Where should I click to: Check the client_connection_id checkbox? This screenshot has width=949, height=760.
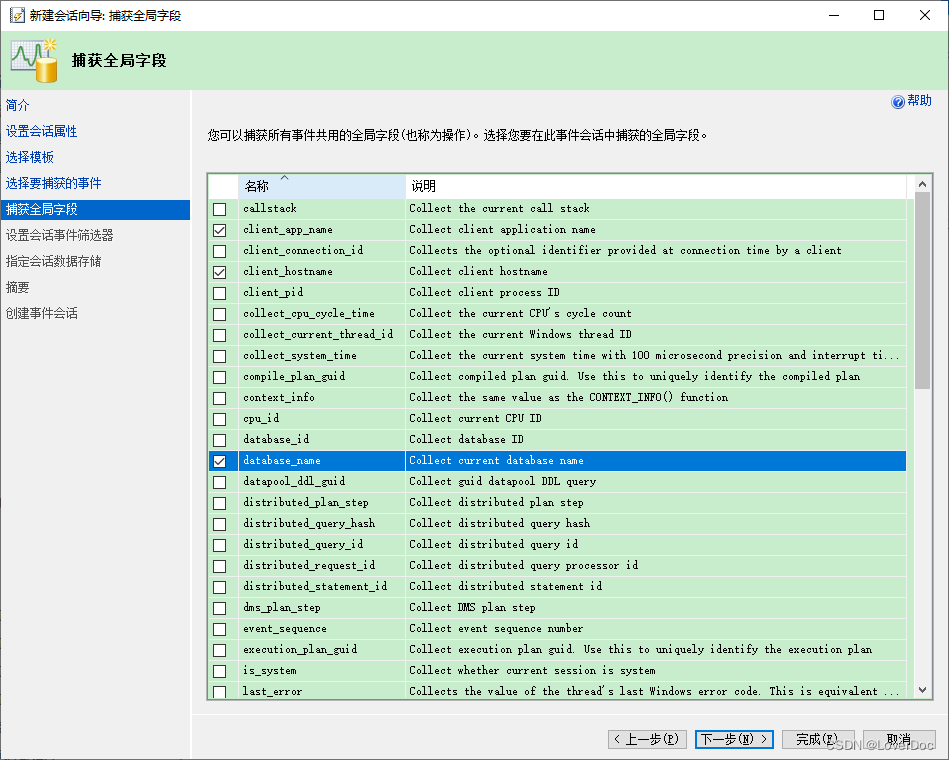[220, 251]
